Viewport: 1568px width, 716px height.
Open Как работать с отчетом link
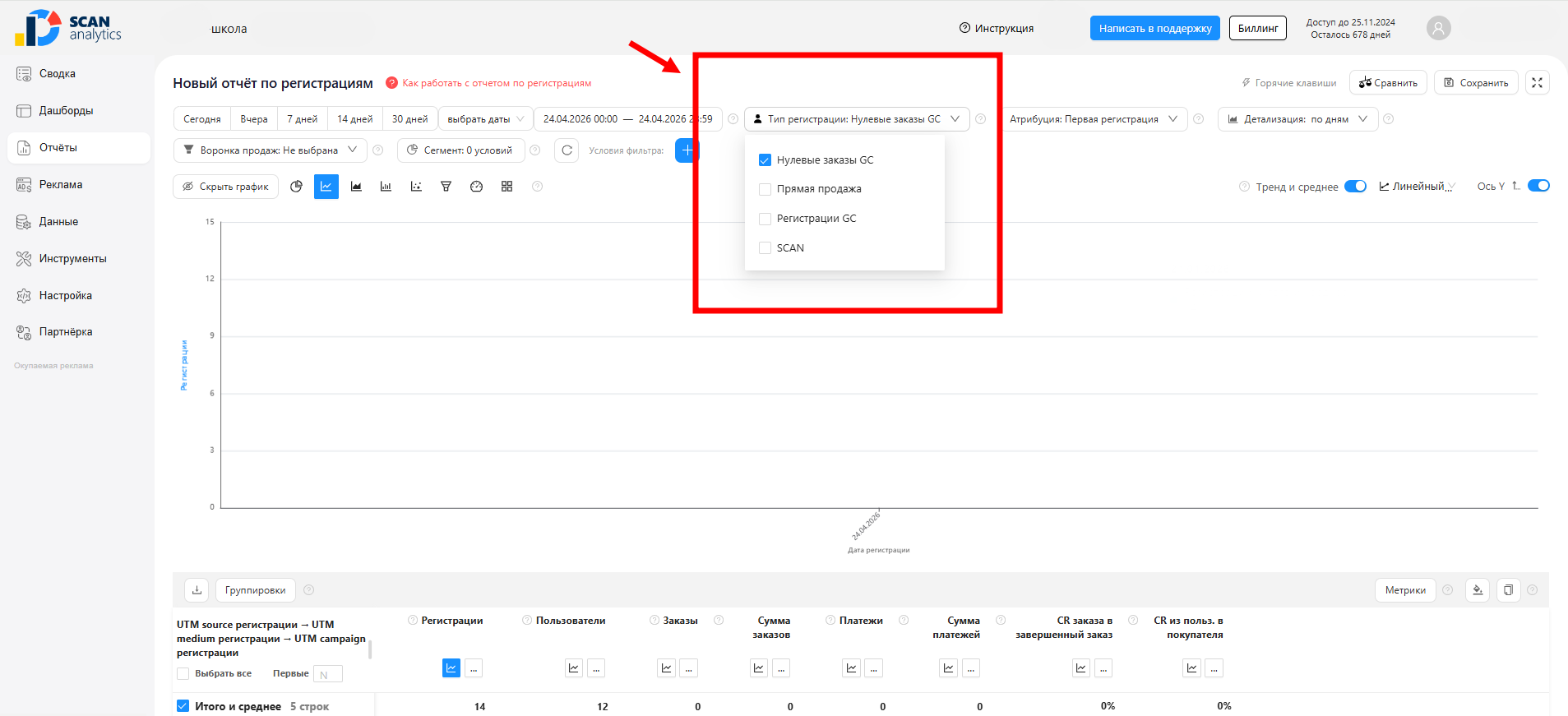[x=497, y=83]
